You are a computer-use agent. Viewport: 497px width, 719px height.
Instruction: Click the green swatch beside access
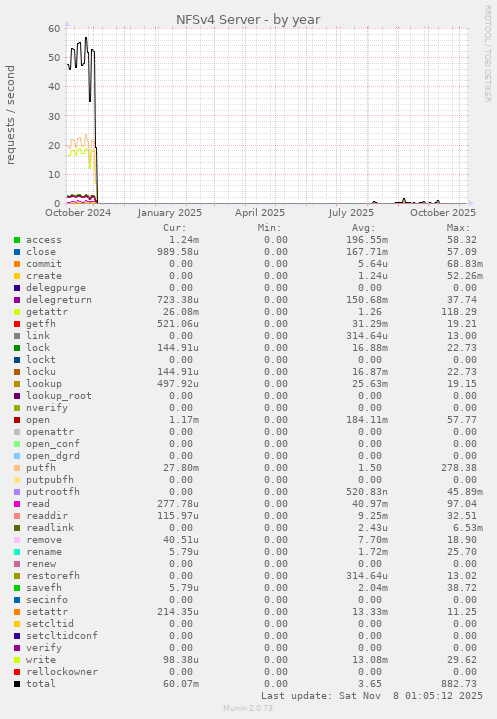coord(17,240)
